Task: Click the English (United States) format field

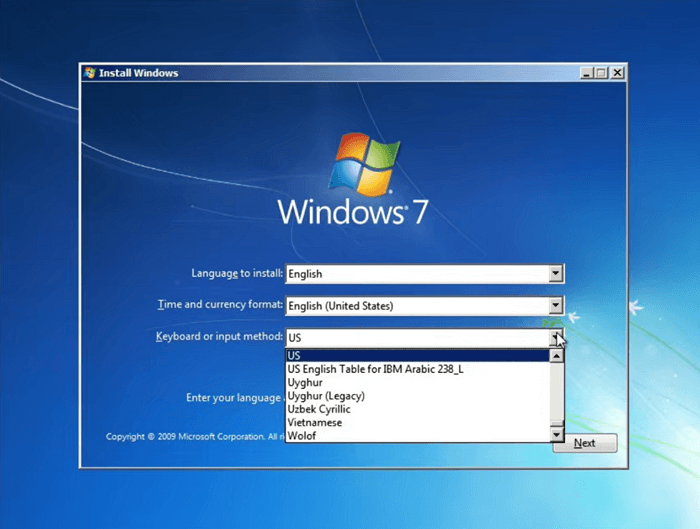Action: (x=417, y=305)
